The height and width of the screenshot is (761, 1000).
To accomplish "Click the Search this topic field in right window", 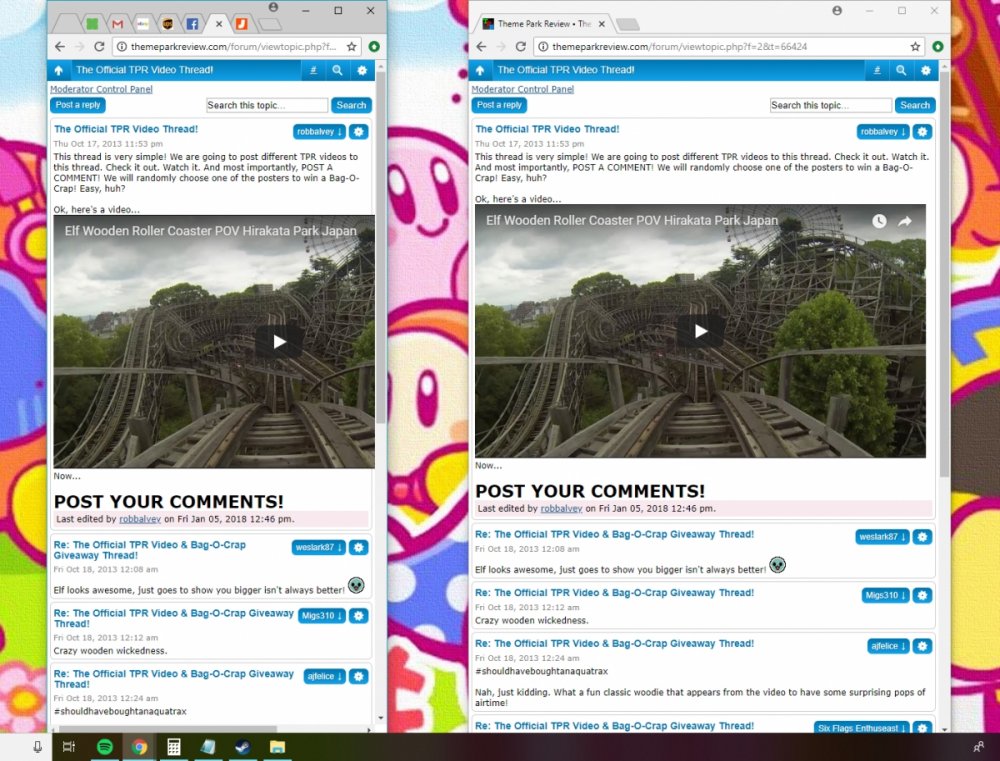I will coord(830,105).
